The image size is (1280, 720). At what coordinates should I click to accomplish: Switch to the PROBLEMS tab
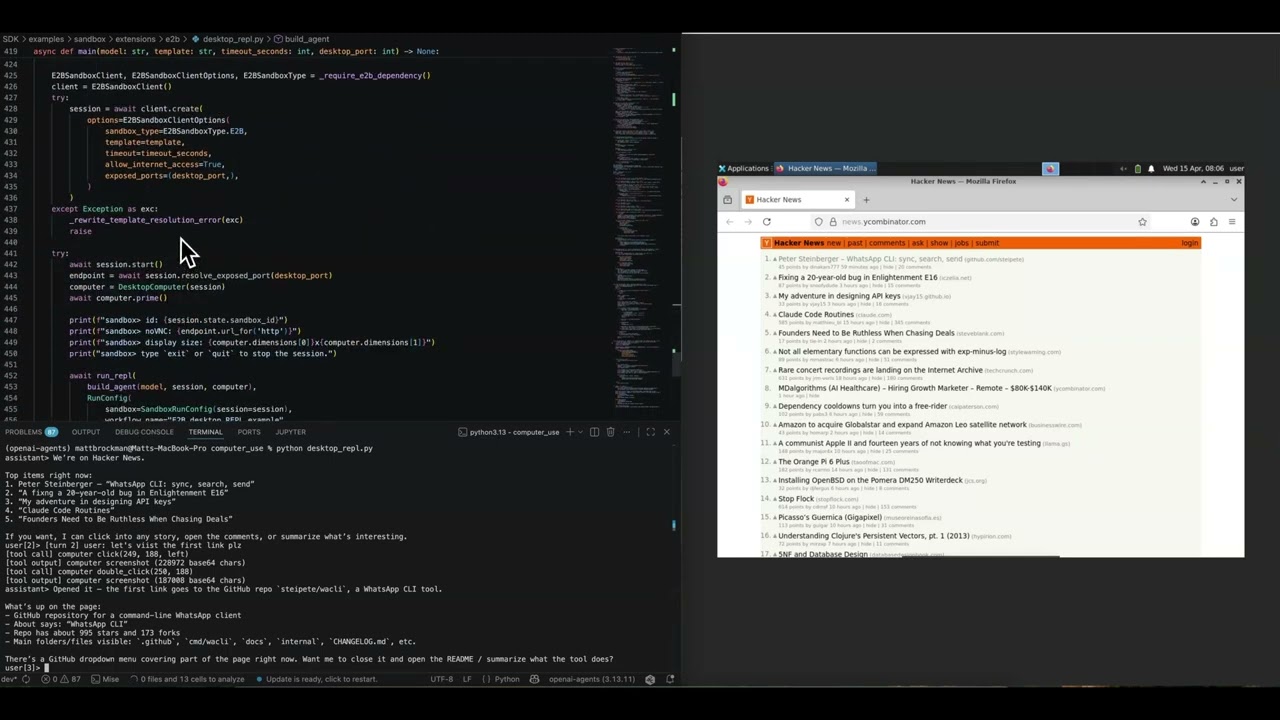(x=30, y=432)
